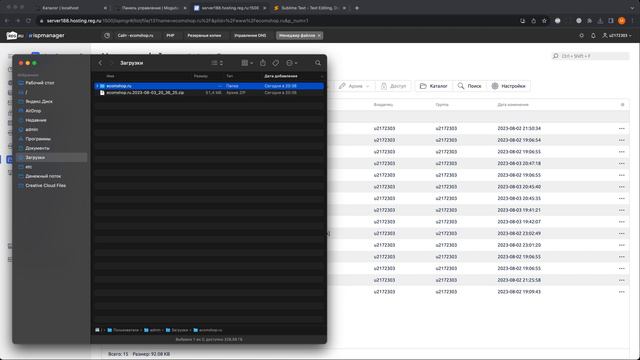The image size is (640, 360).
Task: Open the Finder action menu
Action: 291,63
